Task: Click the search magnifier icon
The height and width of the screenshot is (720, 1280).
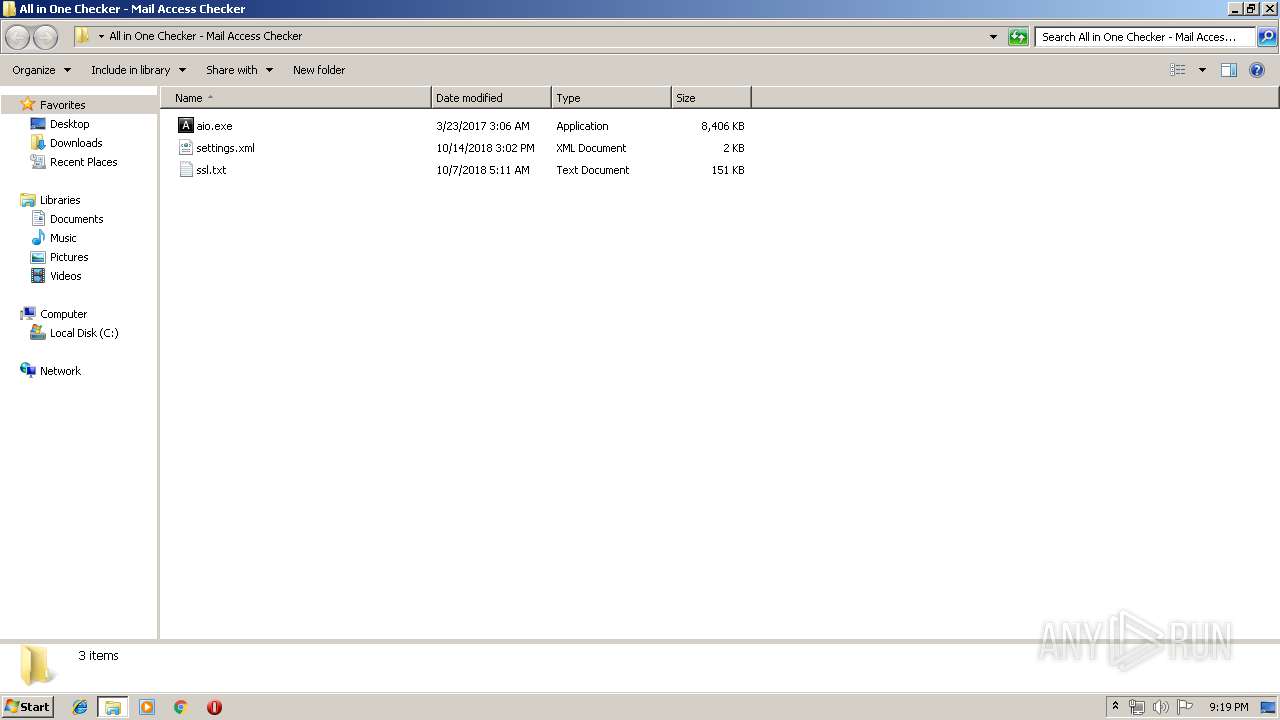Action: (1267, 37)
